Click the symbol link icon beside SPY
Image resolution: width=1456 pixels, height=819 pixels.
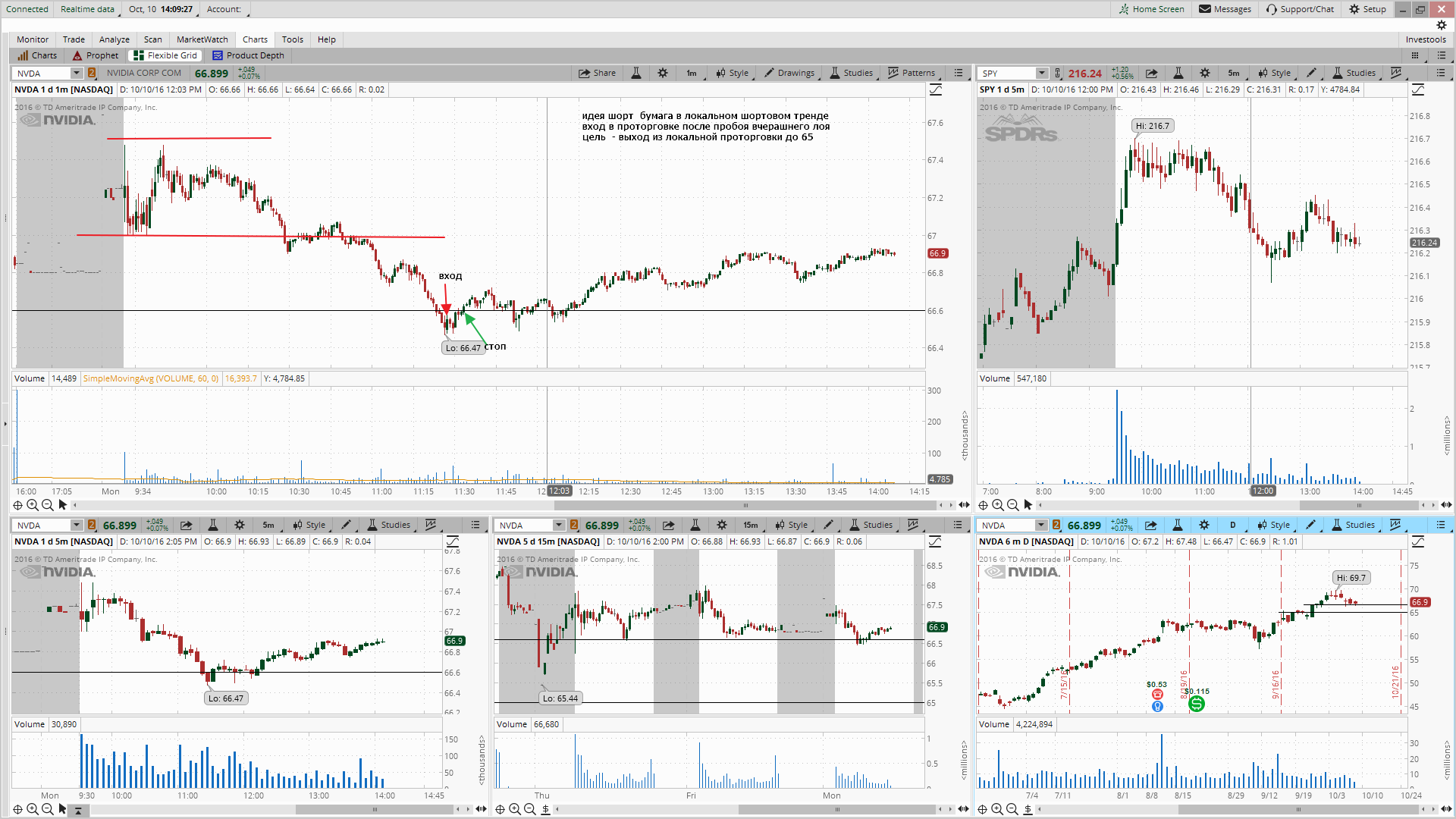pyautogui.click(x=1058, y=74)
